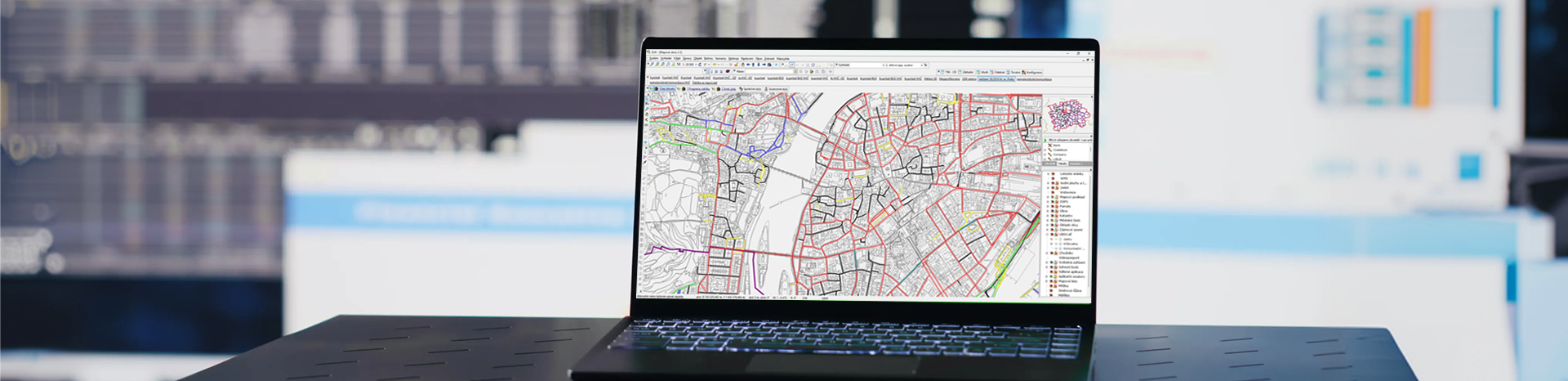The image size is (1568, 381).
Task: Click the icon right of the app soubor dropdown
Action: pos(925,65)
